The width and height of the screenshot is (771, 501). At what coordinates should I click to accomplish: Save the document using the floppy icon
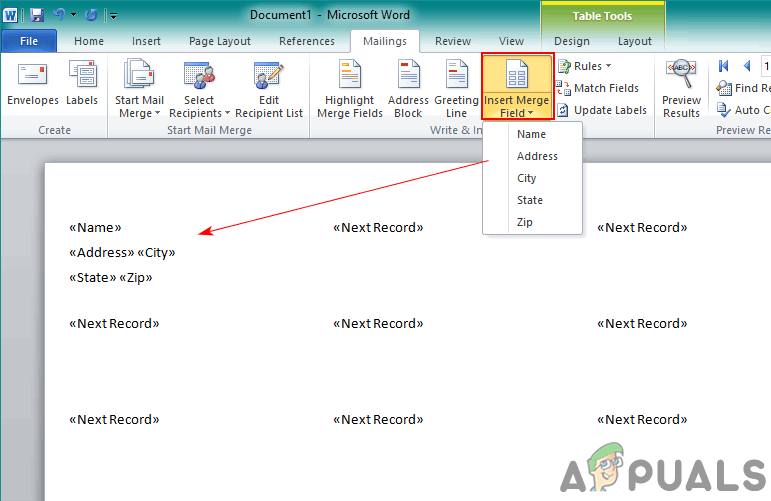point(37,15)
